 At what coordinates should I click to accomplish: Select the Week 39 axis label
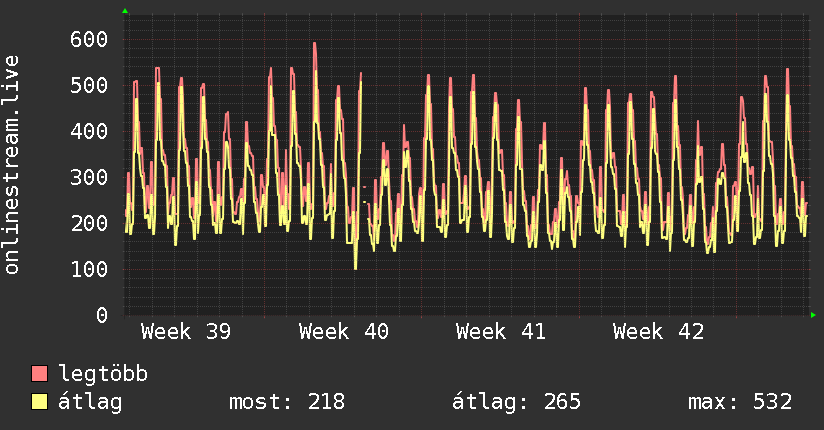186,331
